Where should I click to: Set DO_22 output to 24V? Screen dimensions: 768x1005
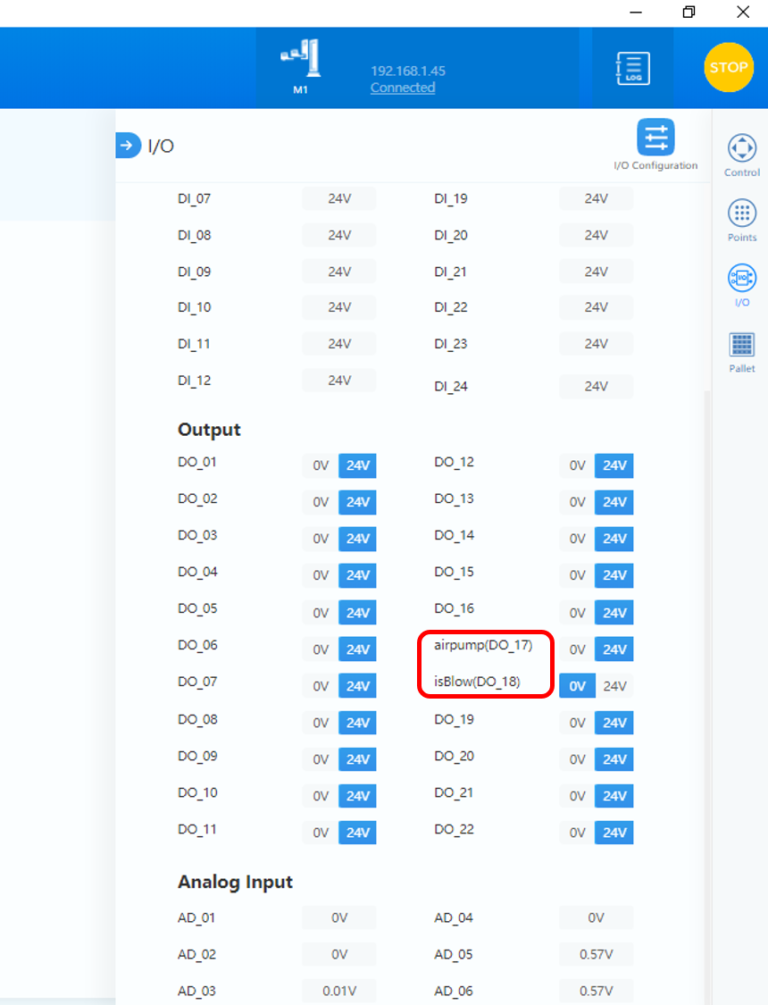coord(614,833)
